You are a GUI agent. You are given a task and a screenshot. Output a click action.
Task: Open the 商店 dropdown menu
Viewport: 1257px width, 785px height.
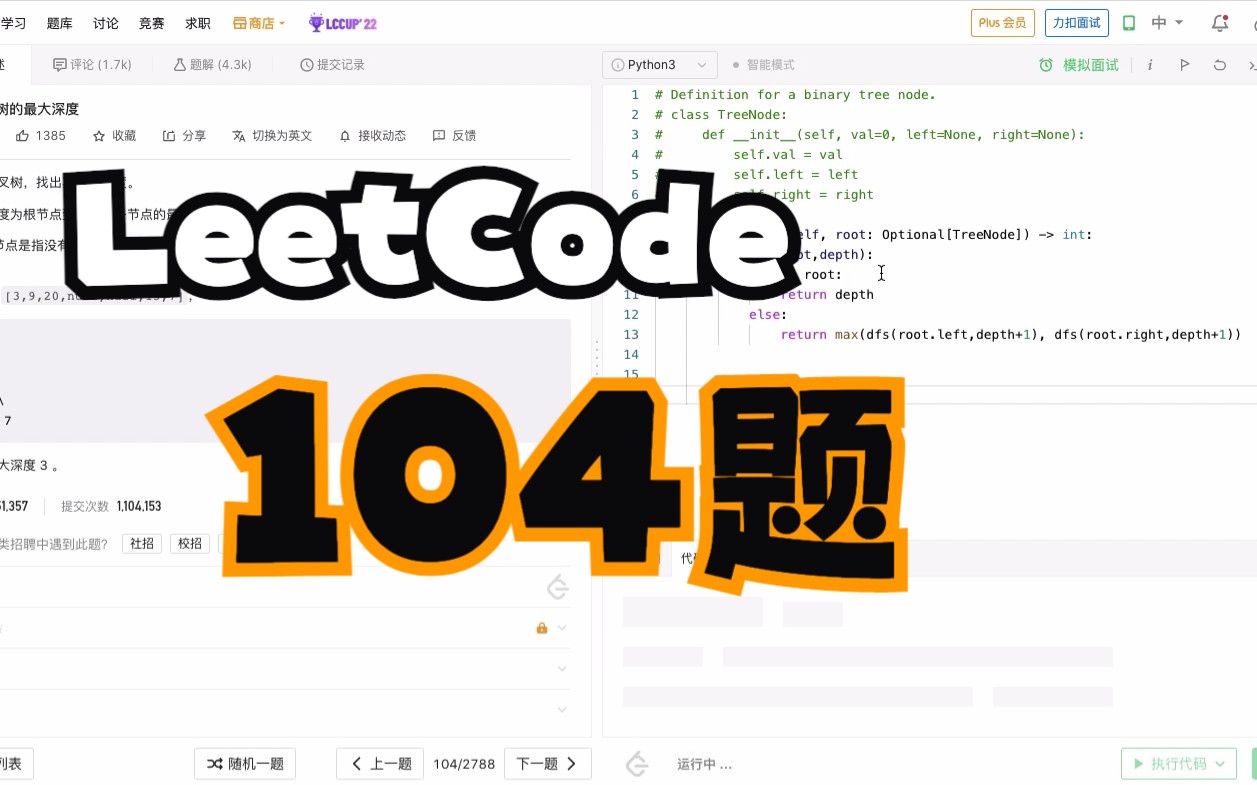tap(258, 21)
